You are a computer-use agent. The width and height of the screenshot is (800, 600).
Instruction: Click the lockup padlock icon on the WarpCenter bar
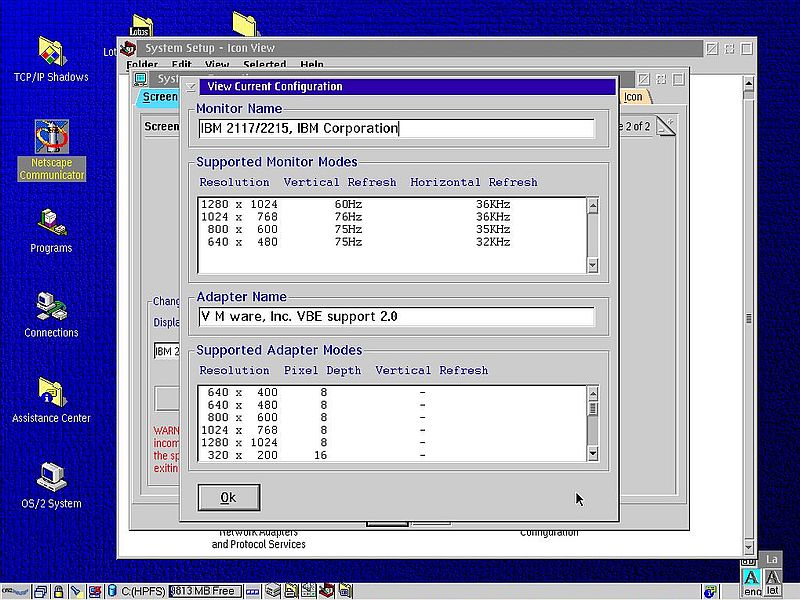[58, 590]
